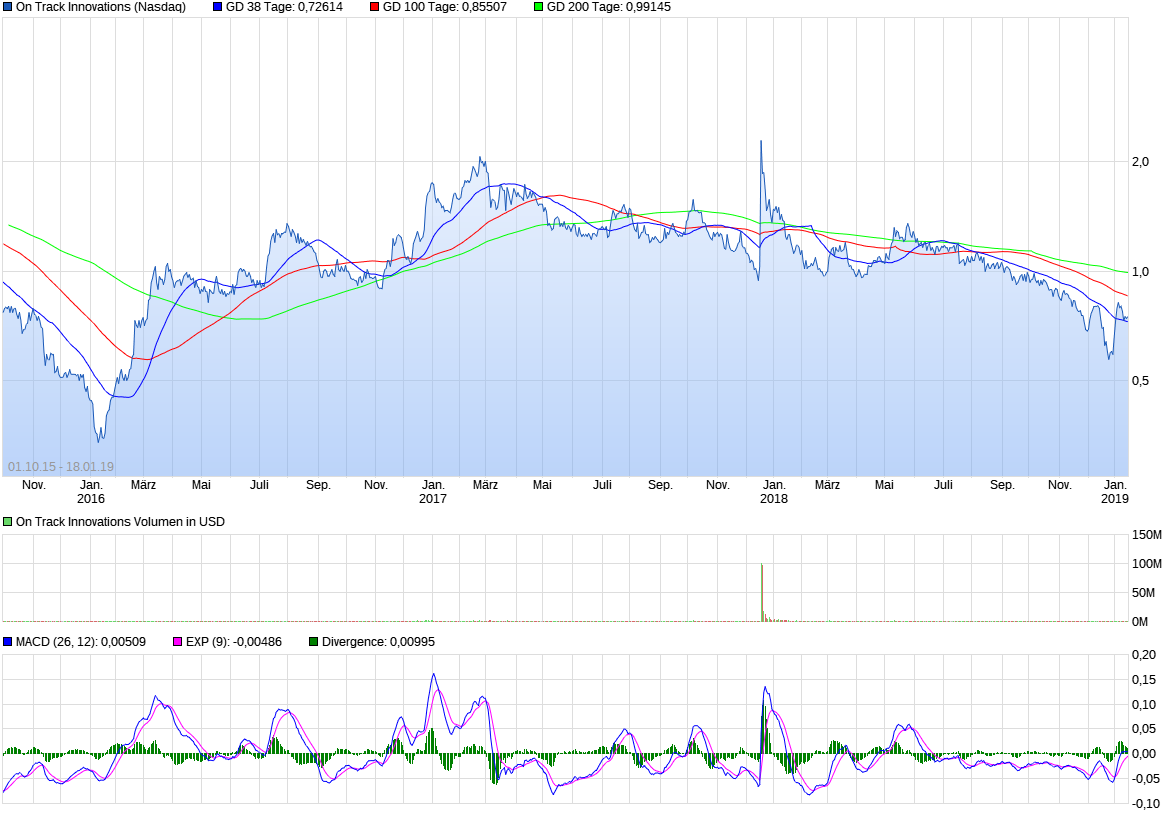Image resolution: width=1175 pixels, height=815 pixels.
Task: Click the '0,15' MACD axis label
Action: coord(1144,680)
